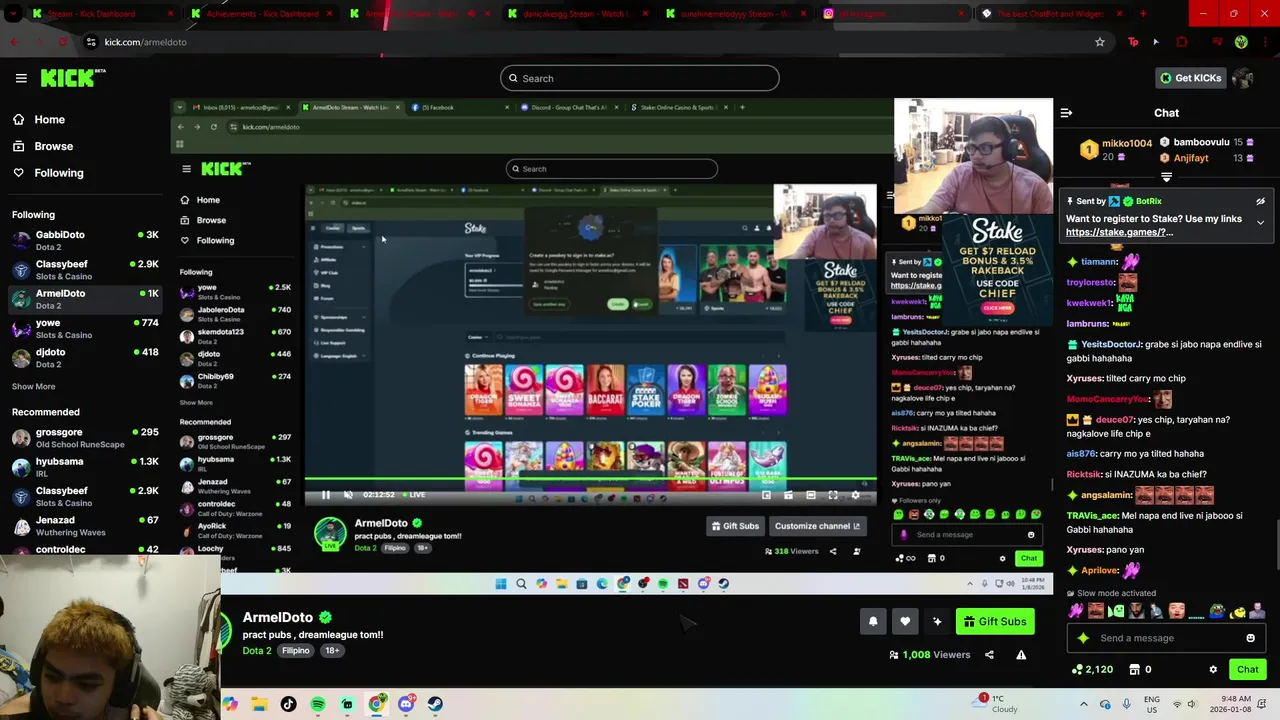The height and width of the screenshot is (720, 1280).
Task: Send the message with the green Chat button
Action: [x=1247, y=670]
